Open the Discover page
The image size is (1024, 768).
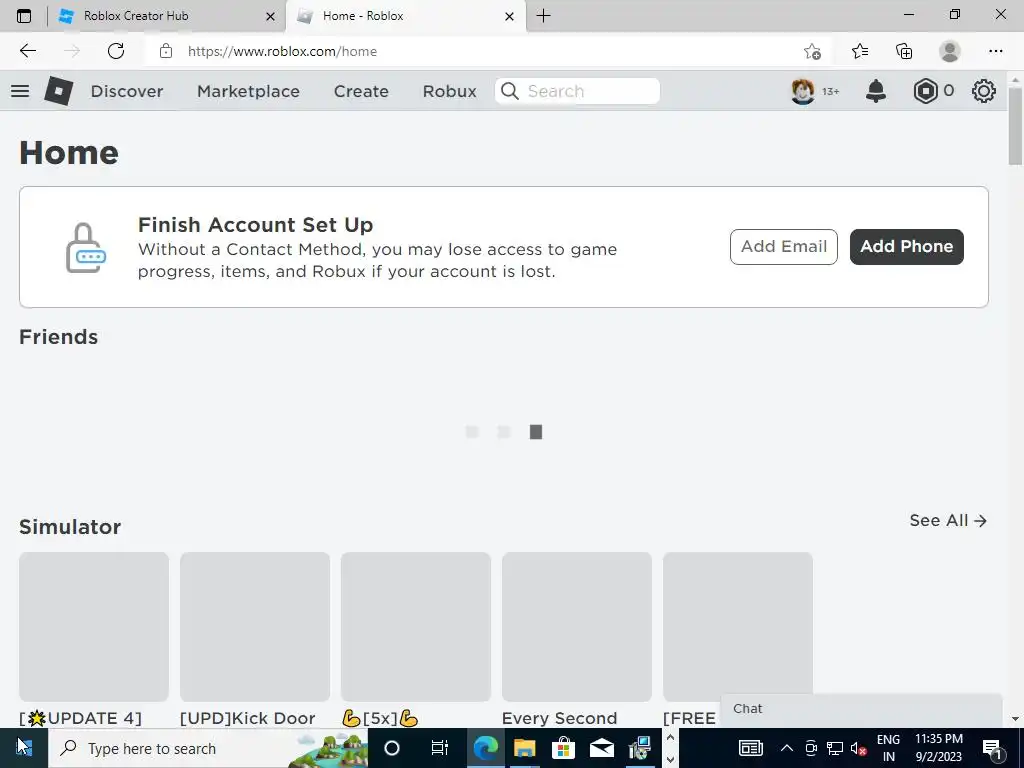[x=127, y=91]
